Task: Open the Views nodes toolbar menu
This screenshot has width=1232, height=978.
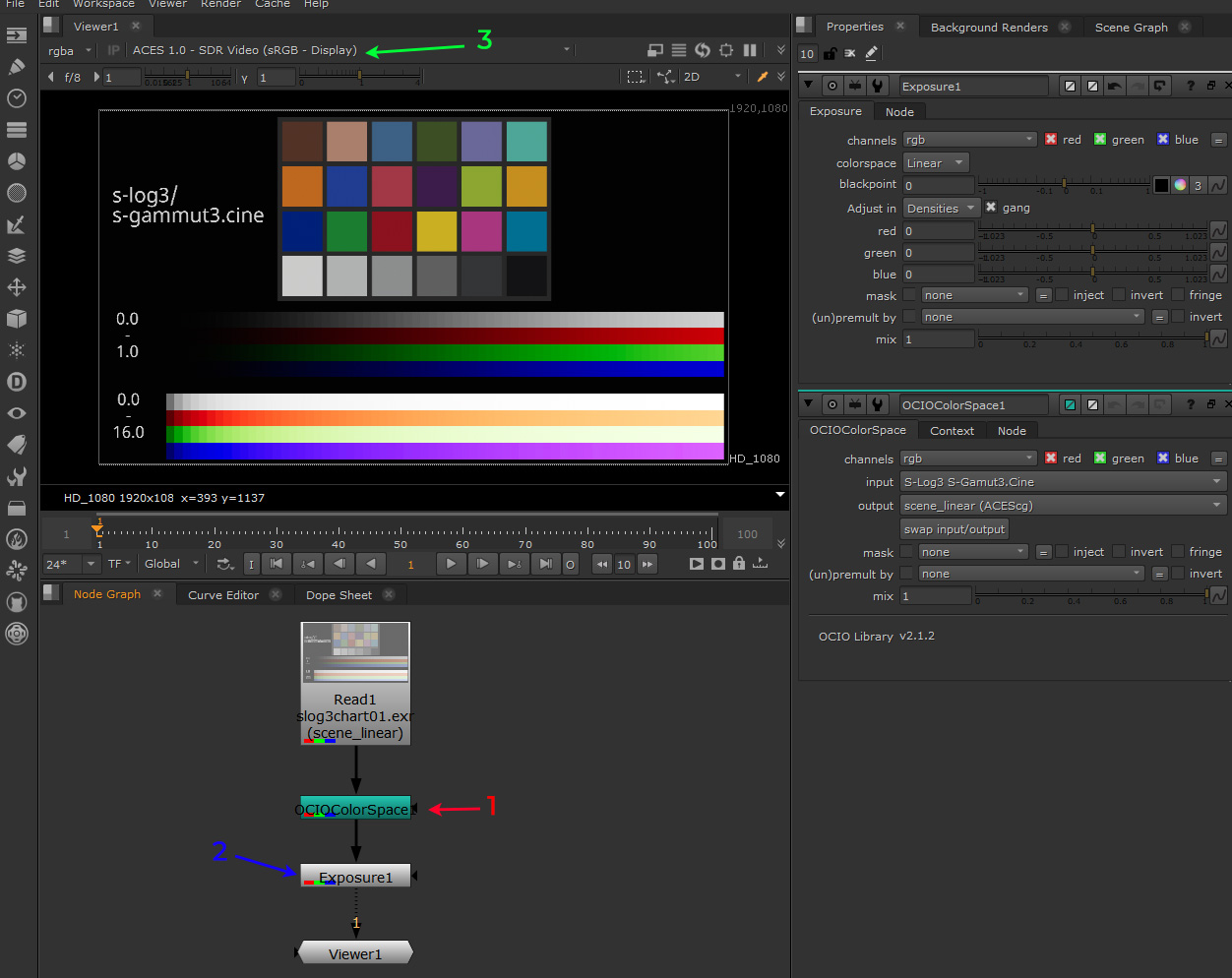Action: point(17,413)
